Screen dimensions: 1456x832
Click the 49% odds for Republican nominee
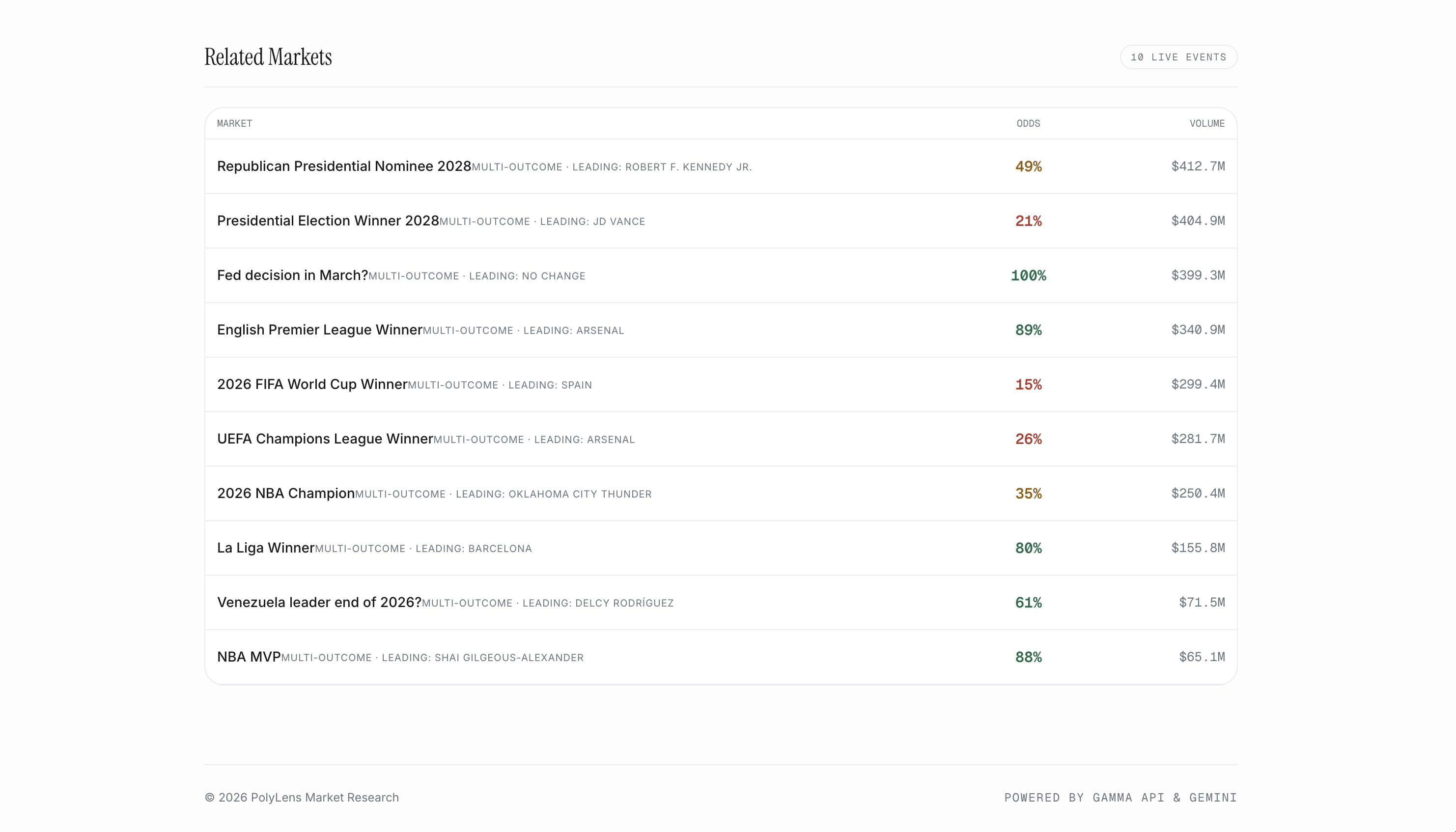[1028, 166]
